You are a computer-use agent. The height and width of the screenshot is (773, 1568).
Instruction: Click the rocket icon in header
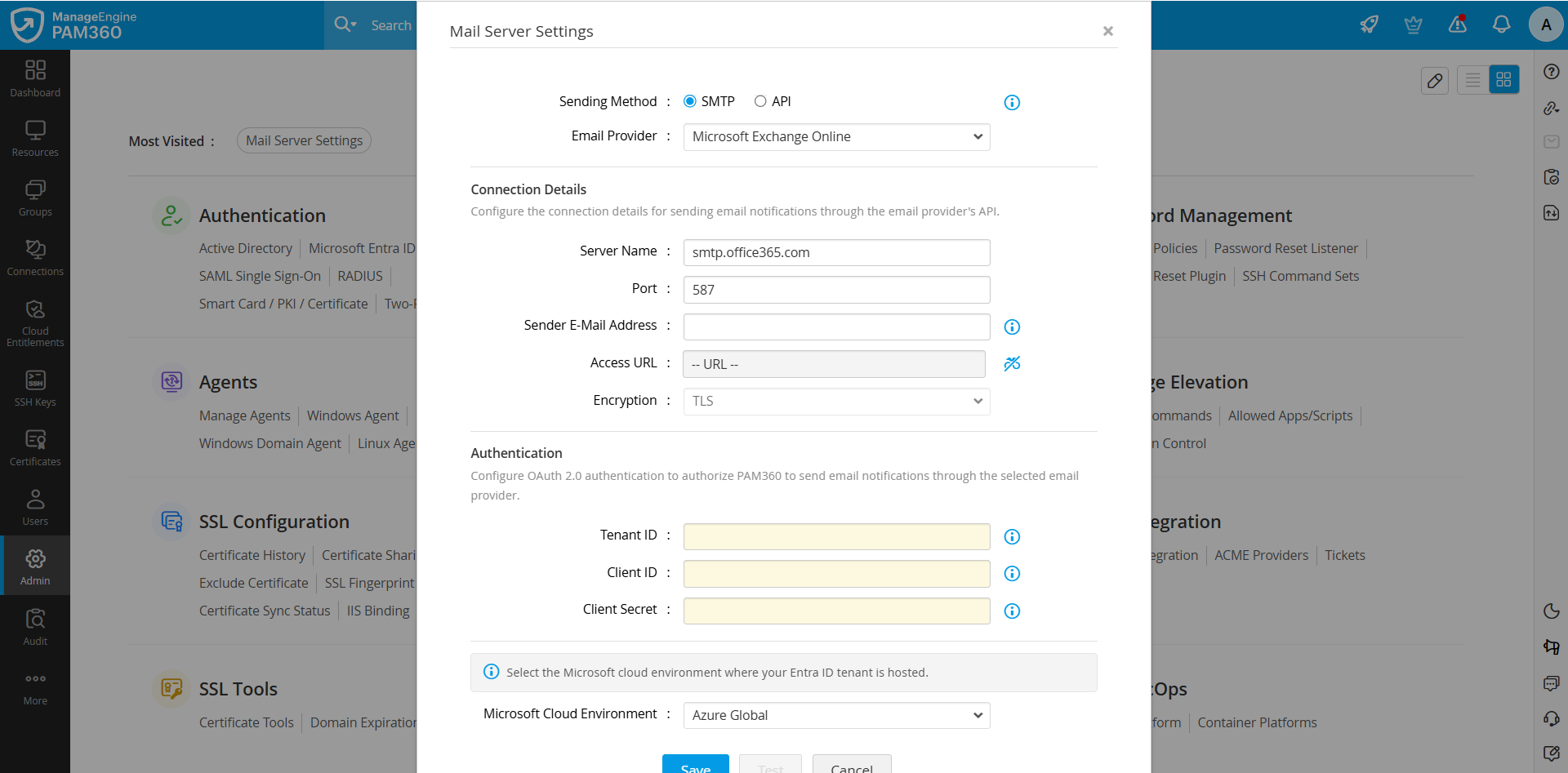point(1370,24)
